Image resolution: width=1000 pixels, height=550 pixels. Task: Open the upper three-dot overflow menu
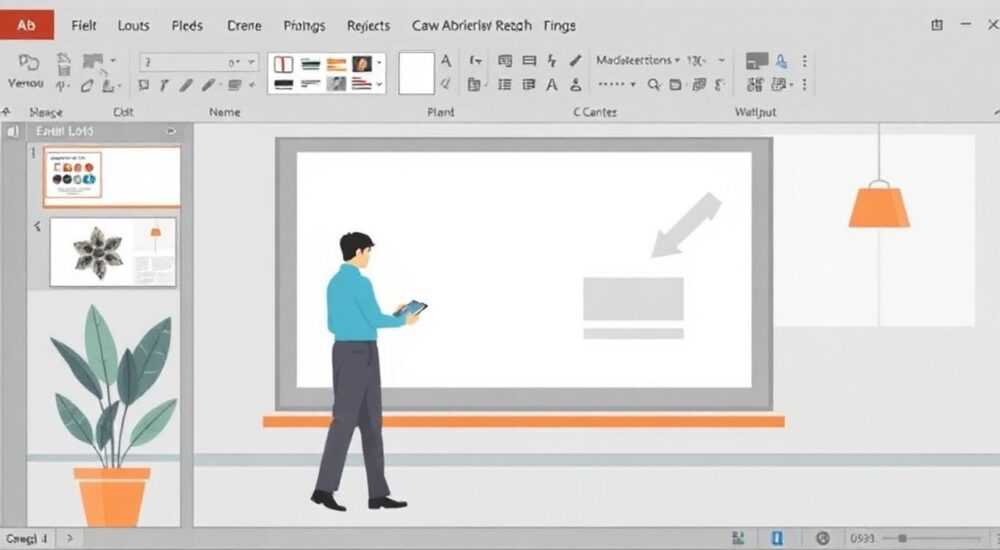pyautogui.click(x=804, y=61)
